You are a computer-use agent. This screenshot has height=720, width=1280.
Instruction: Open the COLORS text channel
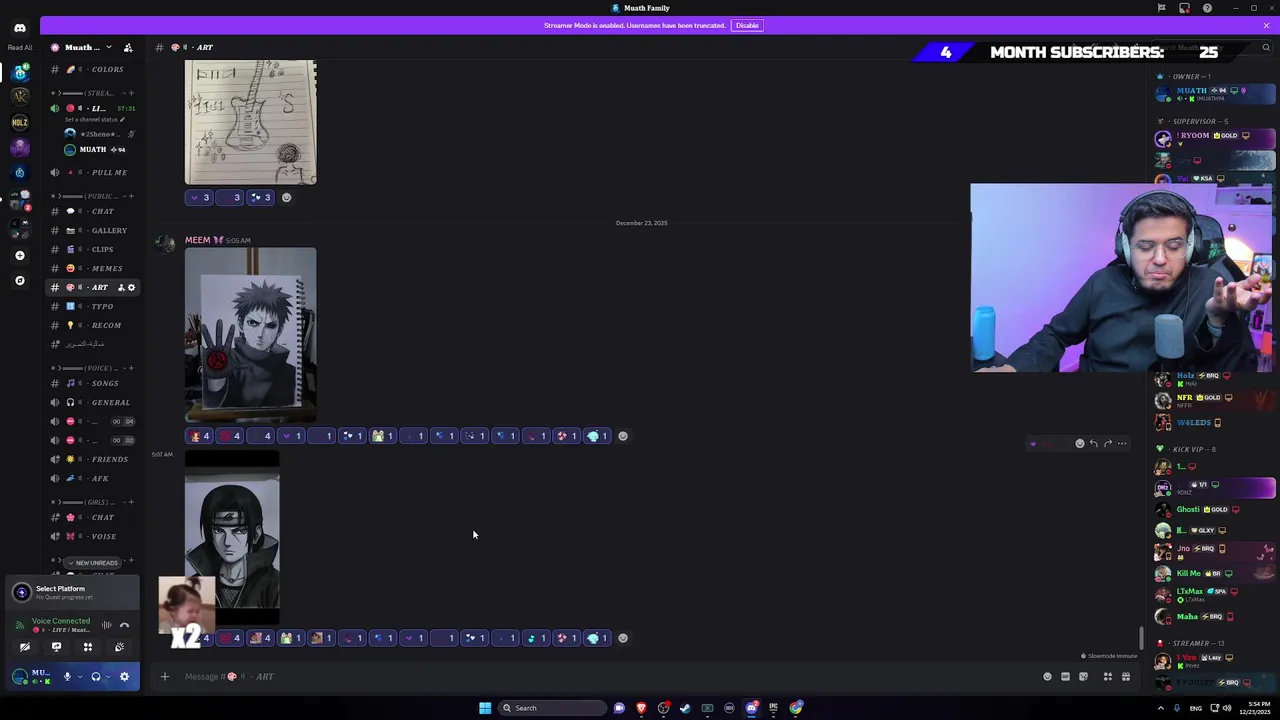[94, 69]
